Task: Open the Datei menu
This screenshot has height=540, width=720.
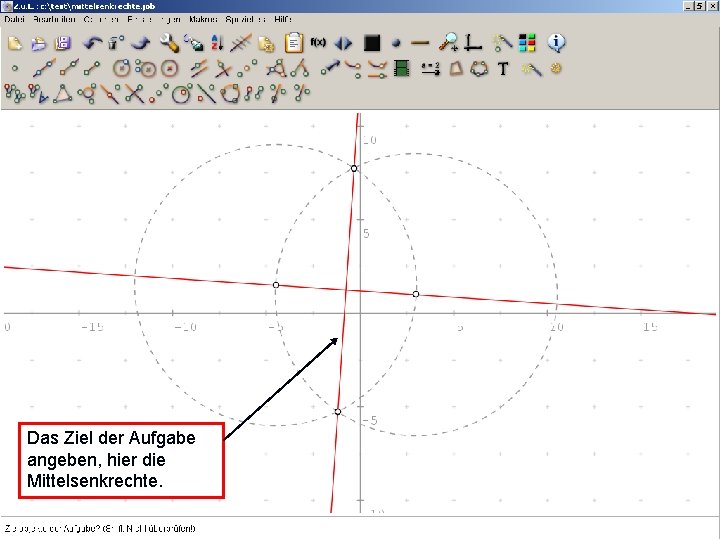Action: (14, 19)
